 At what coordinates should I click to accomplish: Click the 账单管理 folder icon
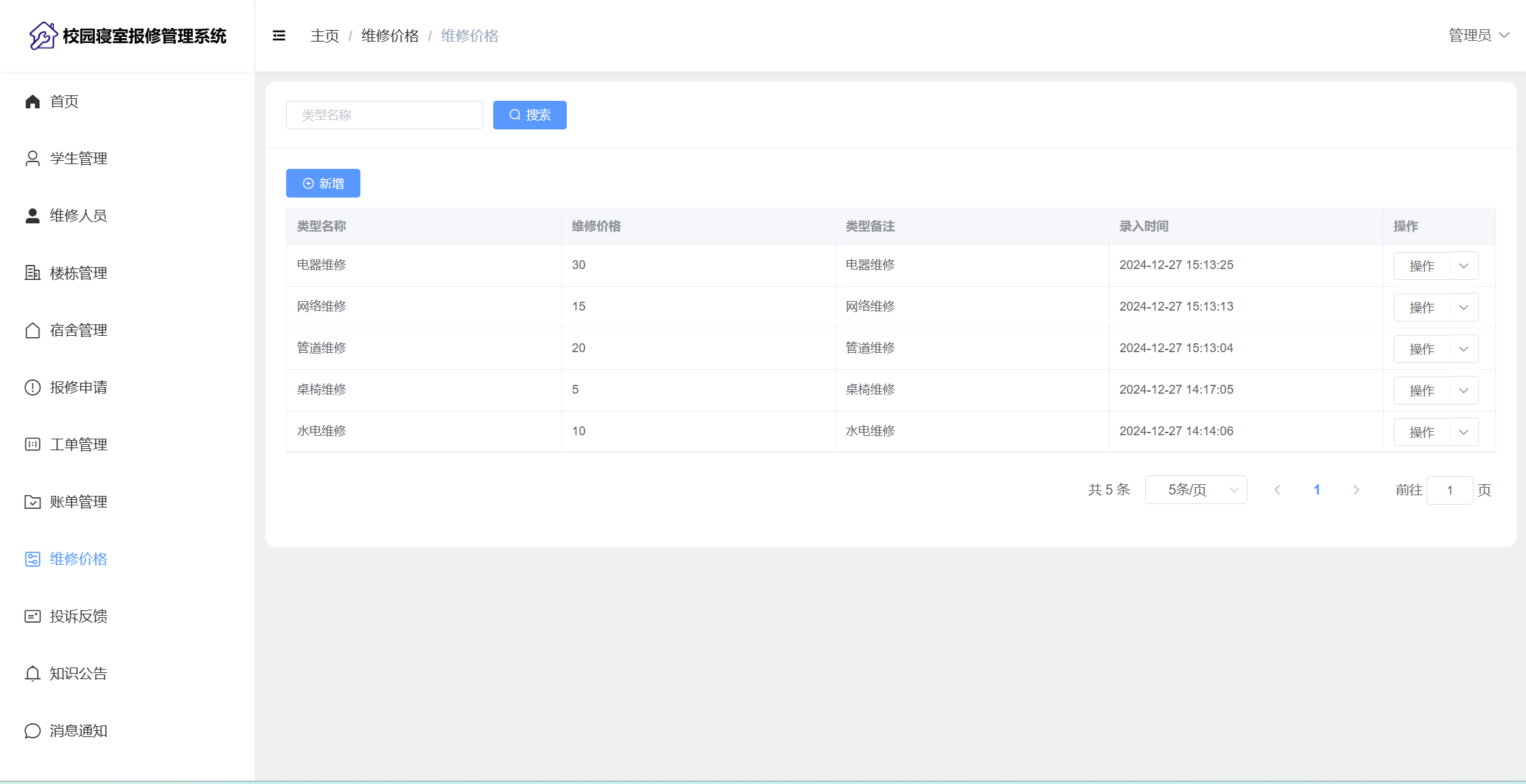coord(33,502)
